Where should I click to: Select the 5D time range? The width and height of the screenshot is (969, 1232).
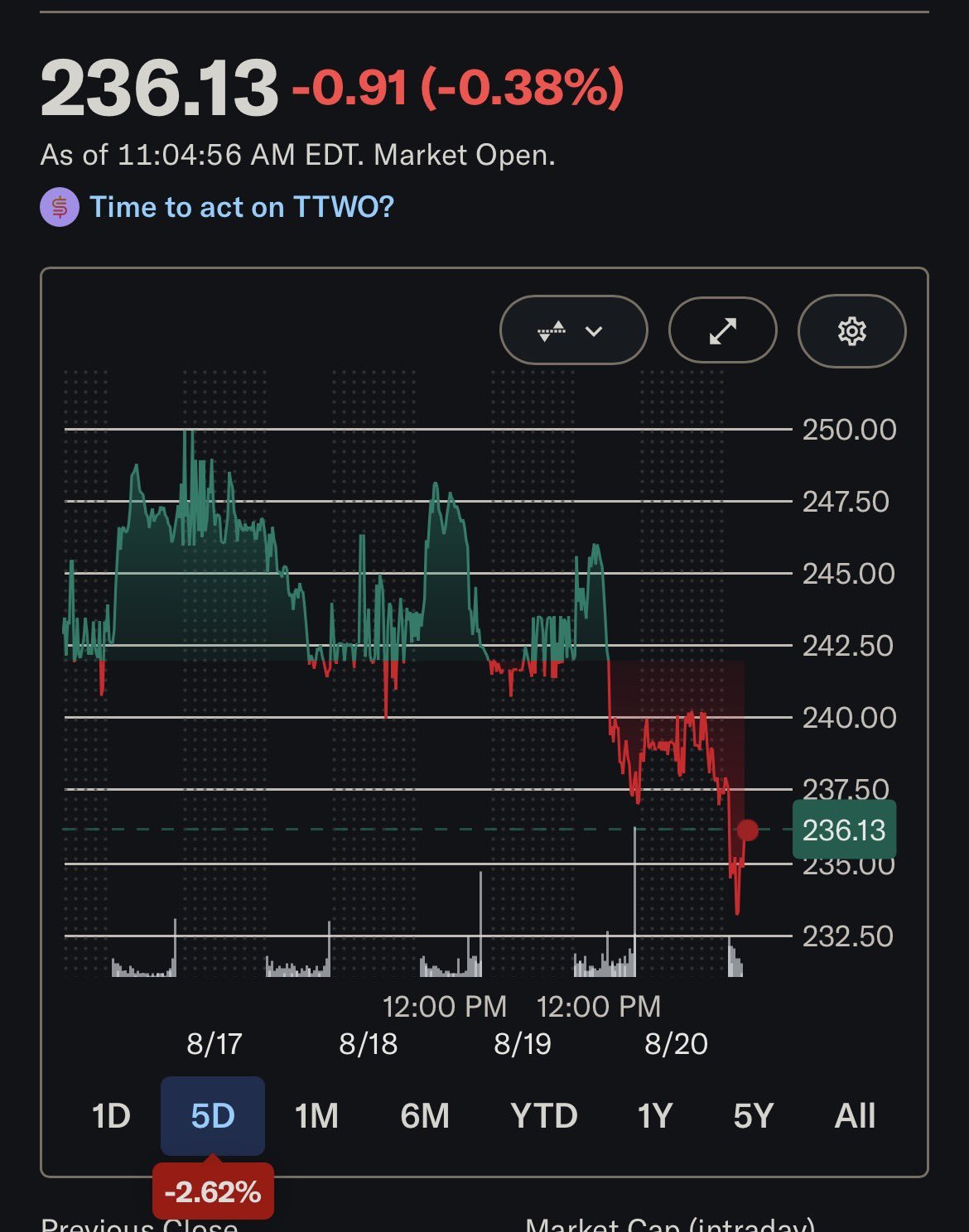click(213, 1116)
